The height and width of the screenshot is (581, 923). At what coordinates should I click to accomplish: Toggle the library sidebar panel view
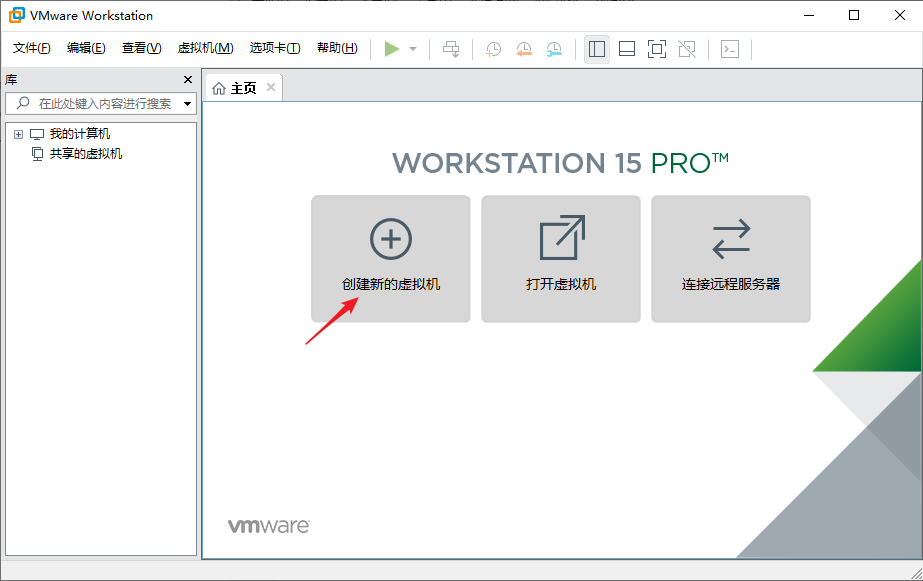597,49
